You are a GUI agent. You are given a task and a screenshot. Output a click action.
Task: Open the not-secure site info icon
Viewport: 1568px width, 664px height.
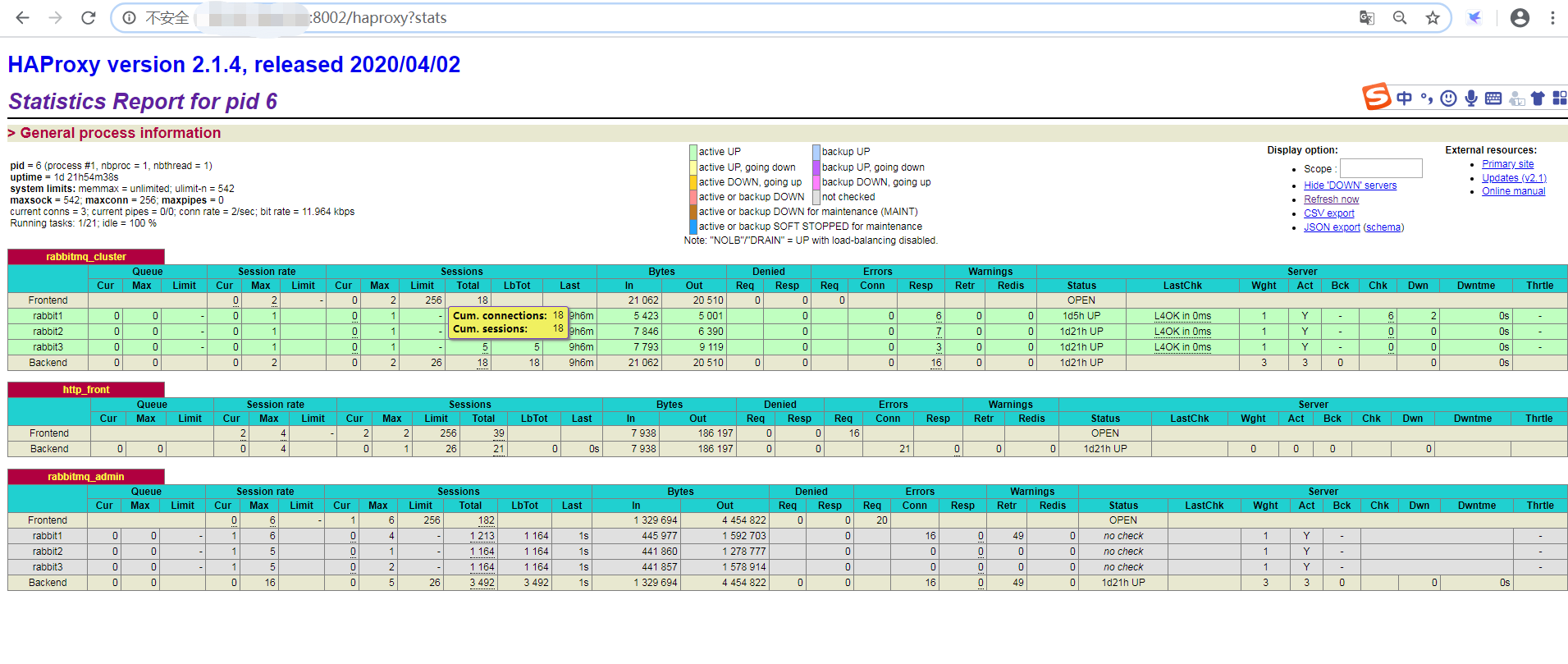pos(129,17)
